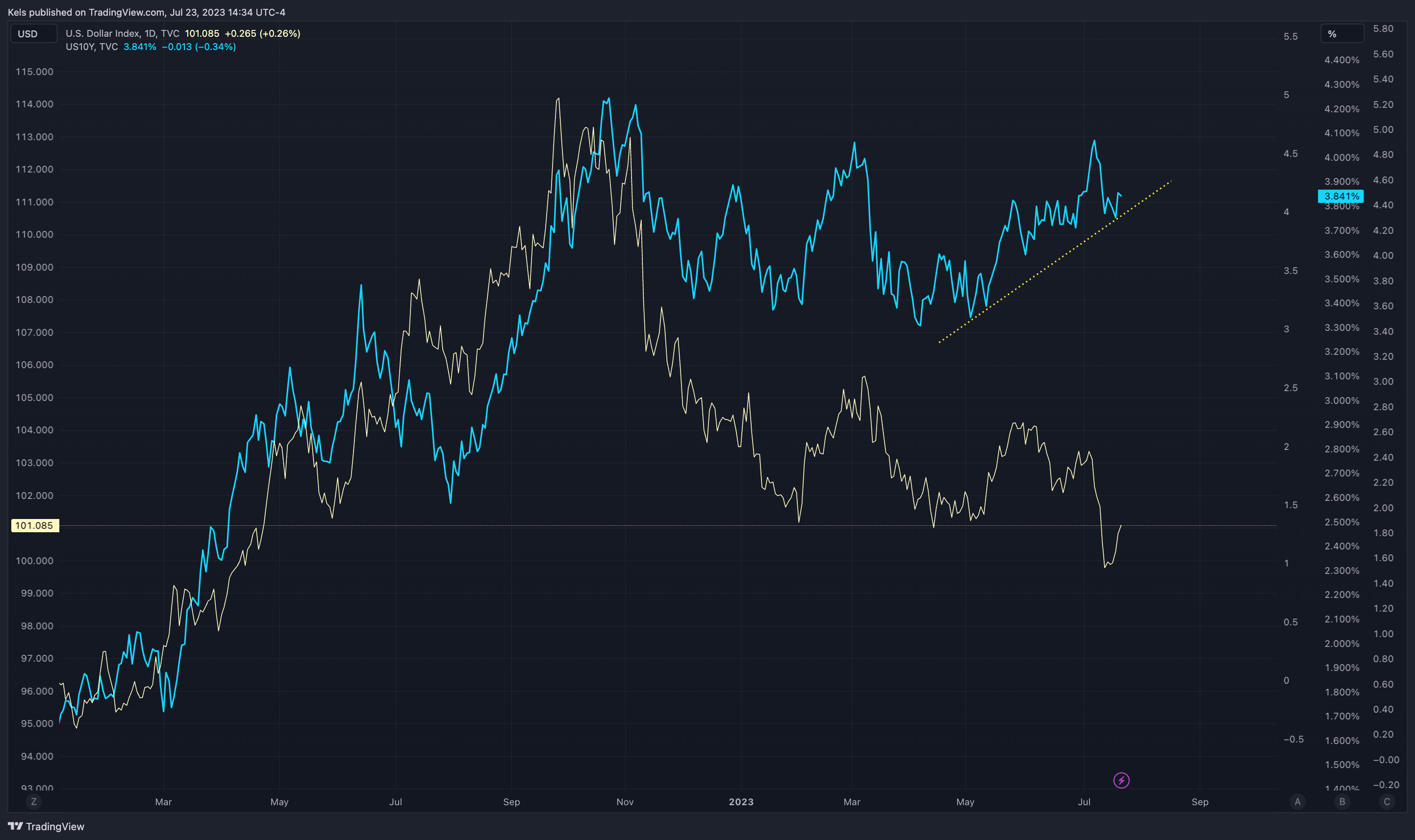Select the B scale circle button
The width and height of the screenshot is (1415, 840).
click(x=1342, y=801)
